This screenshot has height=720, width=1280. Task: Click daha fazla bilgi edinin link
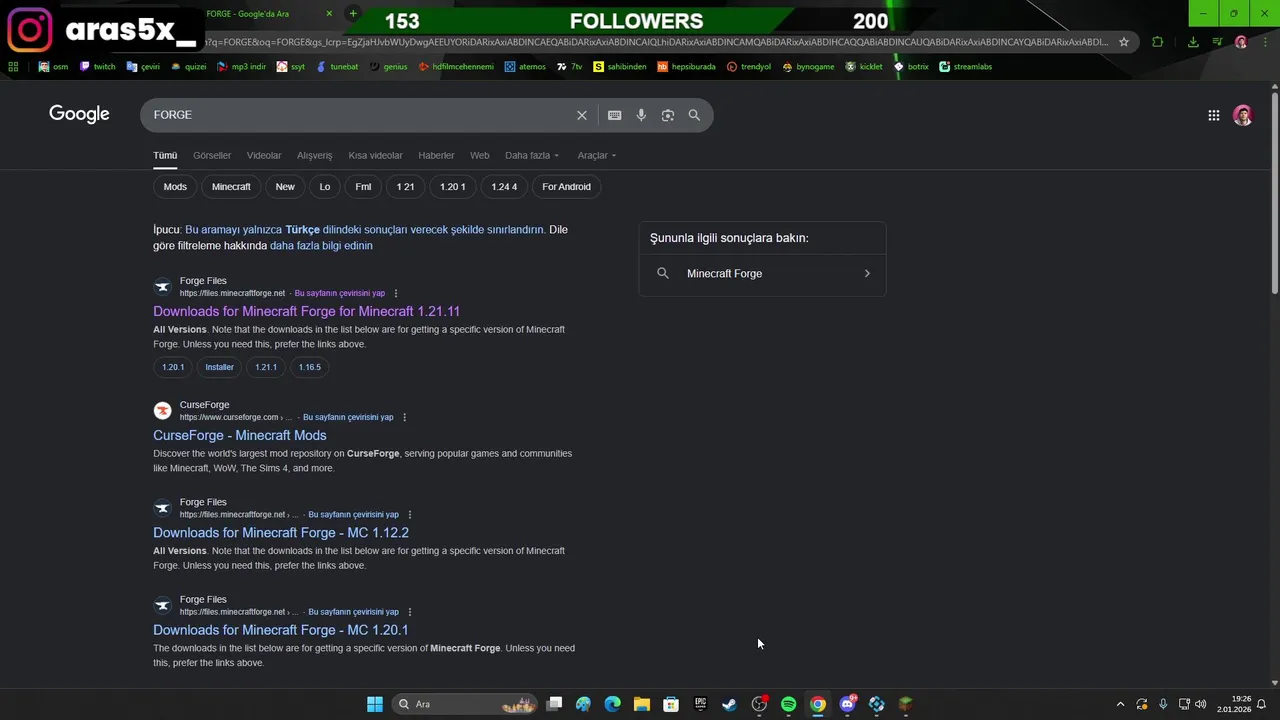[321, 246]
